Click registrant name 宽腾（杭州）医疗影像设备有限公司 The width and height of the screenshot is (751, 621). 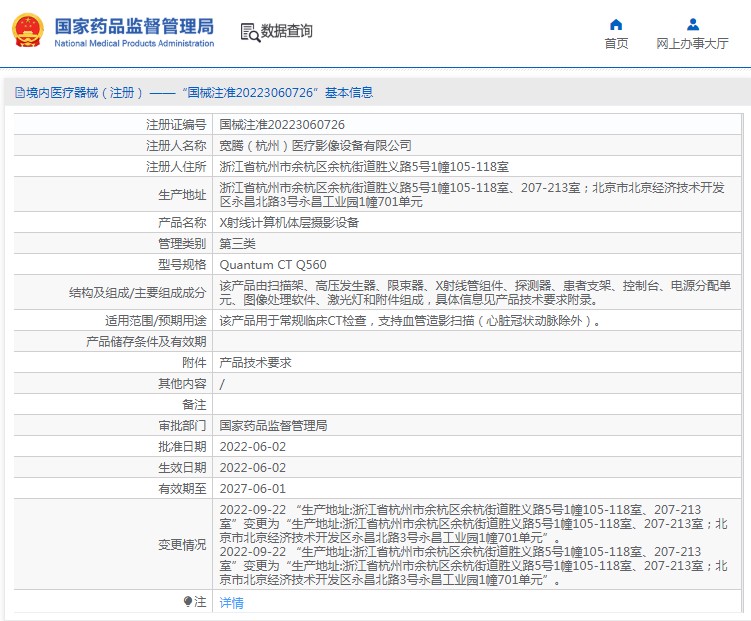315,146
